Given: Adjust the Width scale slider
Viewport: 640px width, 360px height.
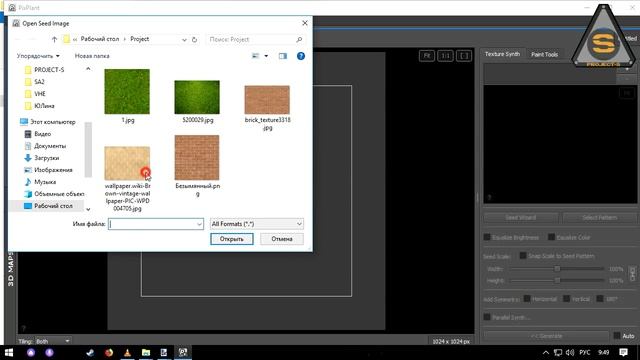Looking at the screenshot, I should coord(557,269).
